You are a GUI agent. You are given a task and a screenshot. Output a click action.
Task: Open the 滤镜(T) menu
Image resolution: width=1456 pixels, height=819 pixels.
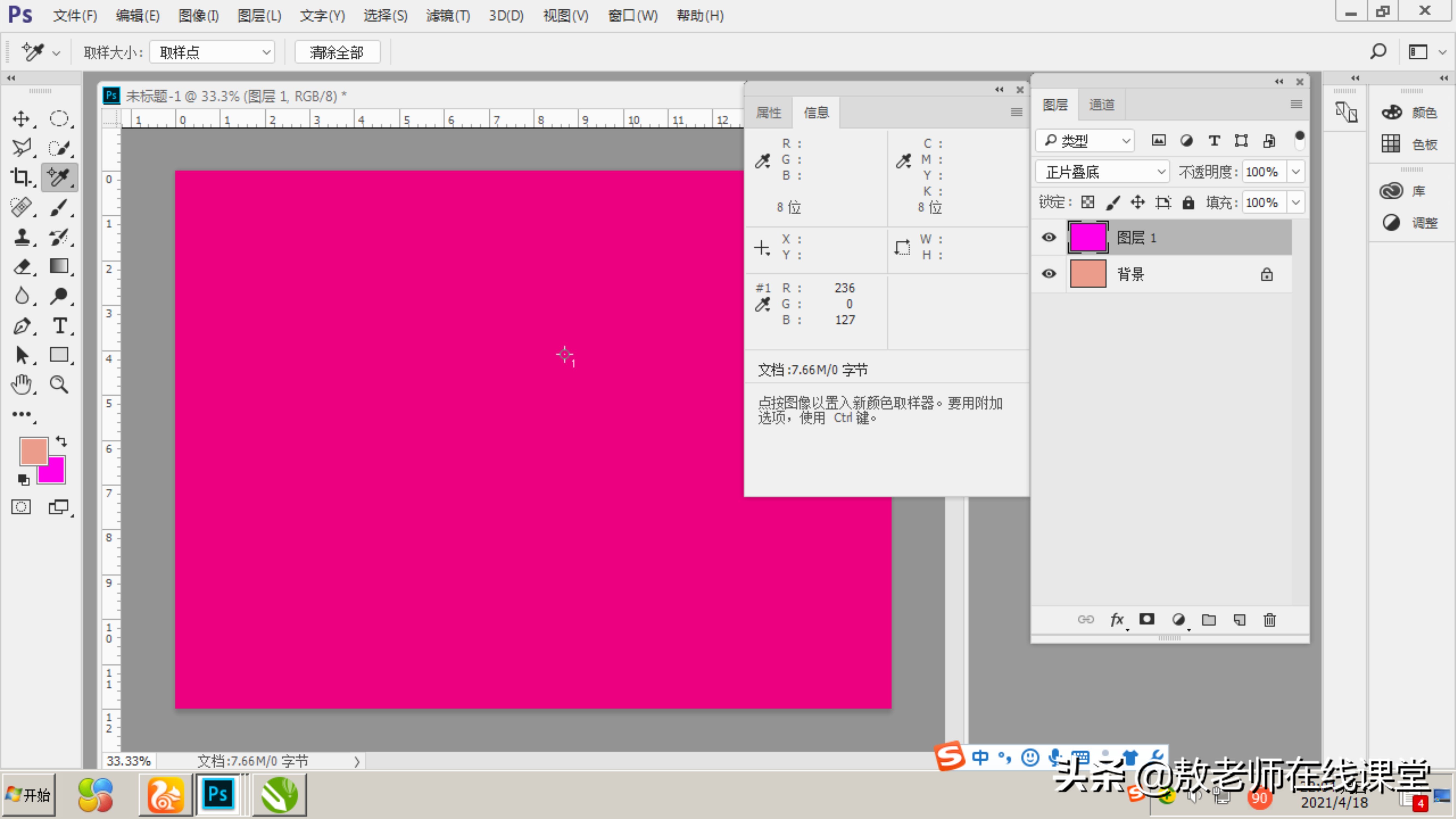tap(448, 16)
